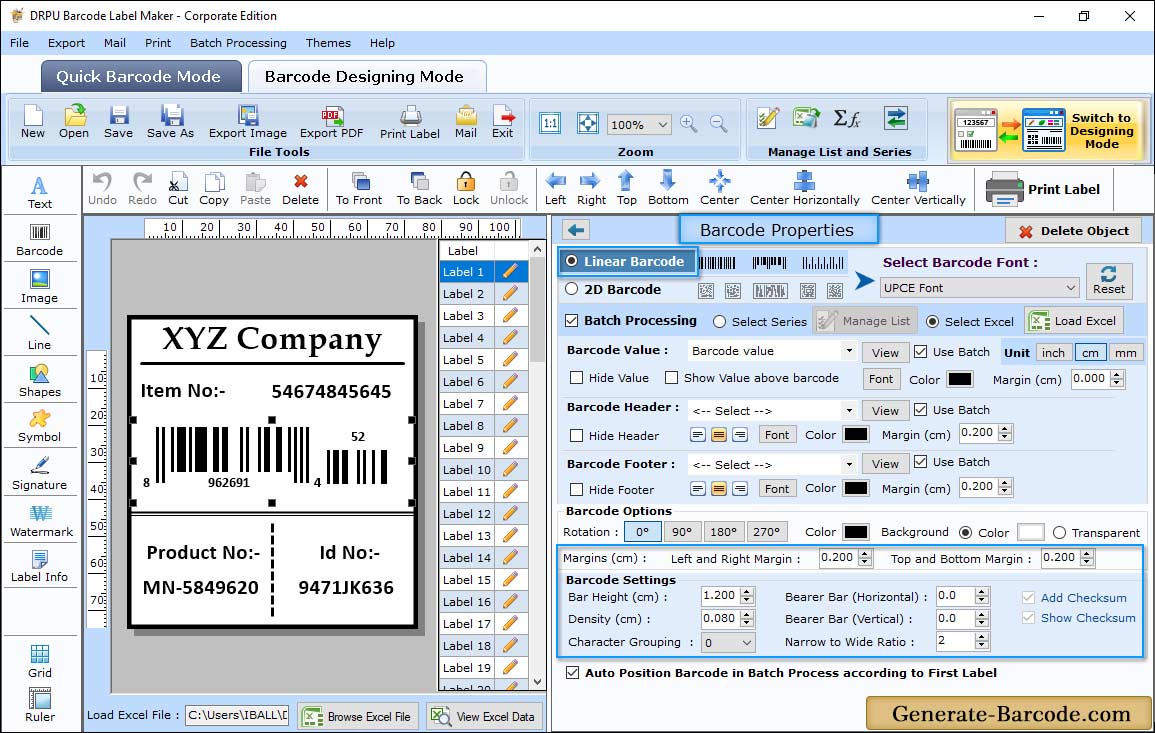1155x733 pixels.
Task: Click View Excel Data button
Action: click(x=483, y=716)
